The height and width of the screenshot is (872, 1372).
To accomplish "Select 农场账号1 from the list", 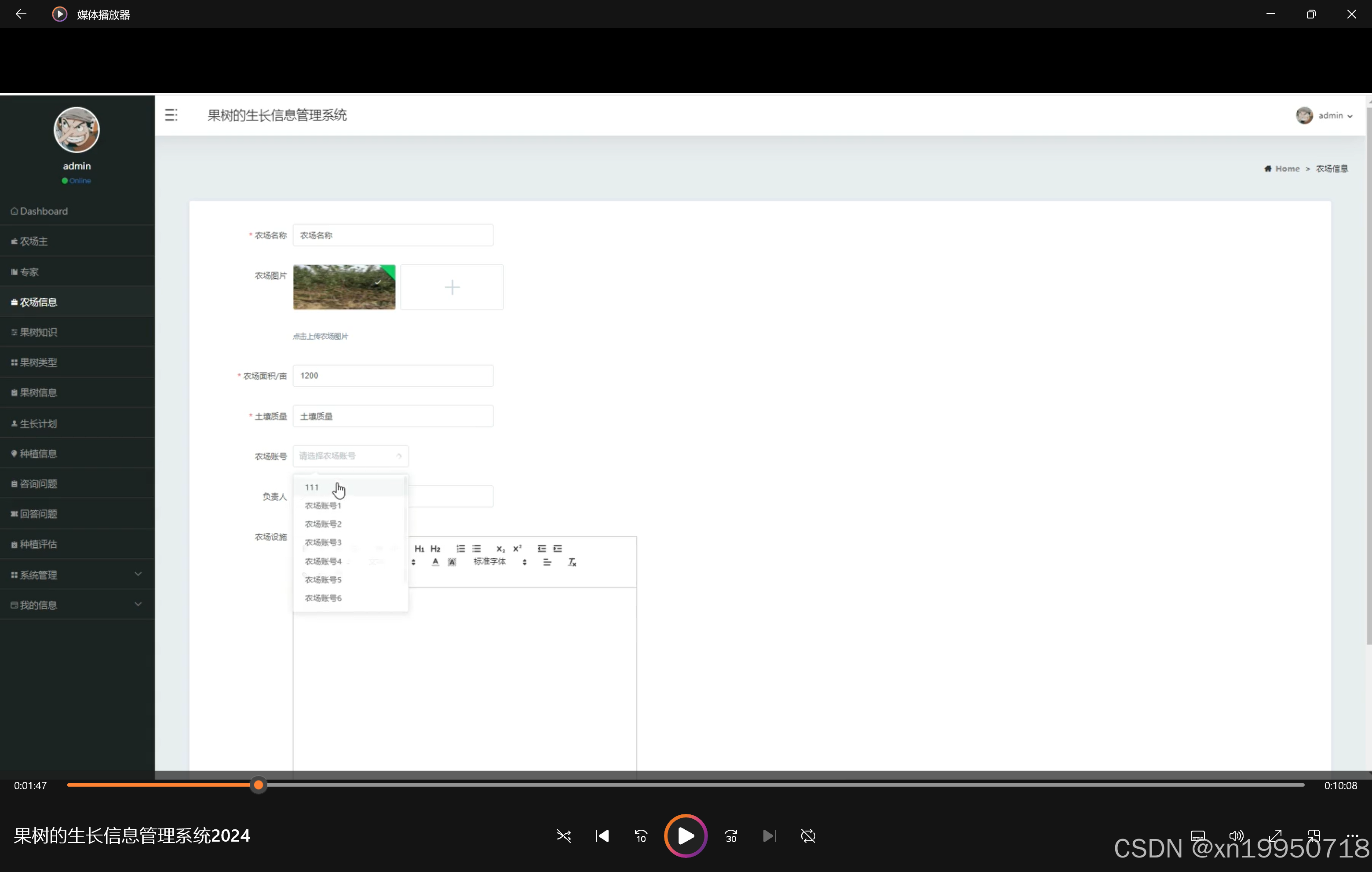I will coord(349,506).
